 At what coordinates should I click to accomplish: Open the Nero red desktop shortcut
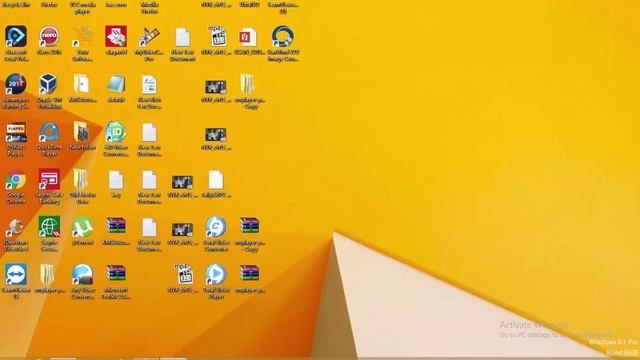pos(49,37)
